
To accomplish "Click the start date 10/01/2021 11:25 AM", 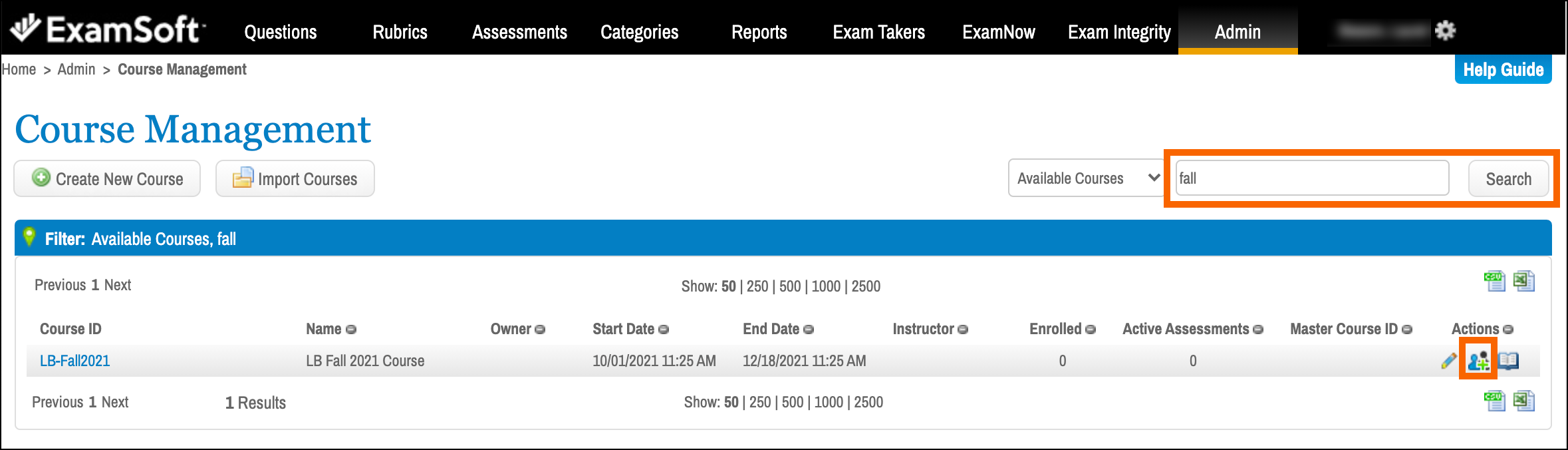I will click(x=654, y=361).
